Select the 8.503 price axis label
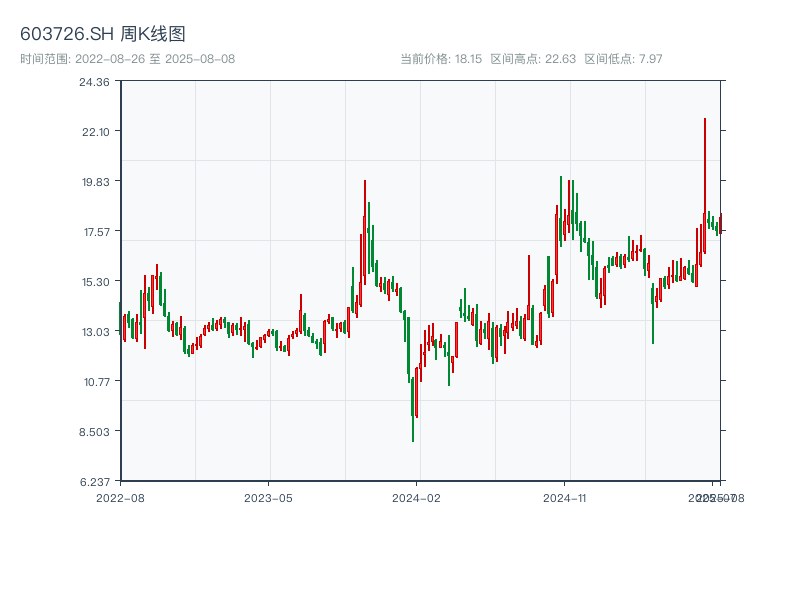 coord(94,432)
